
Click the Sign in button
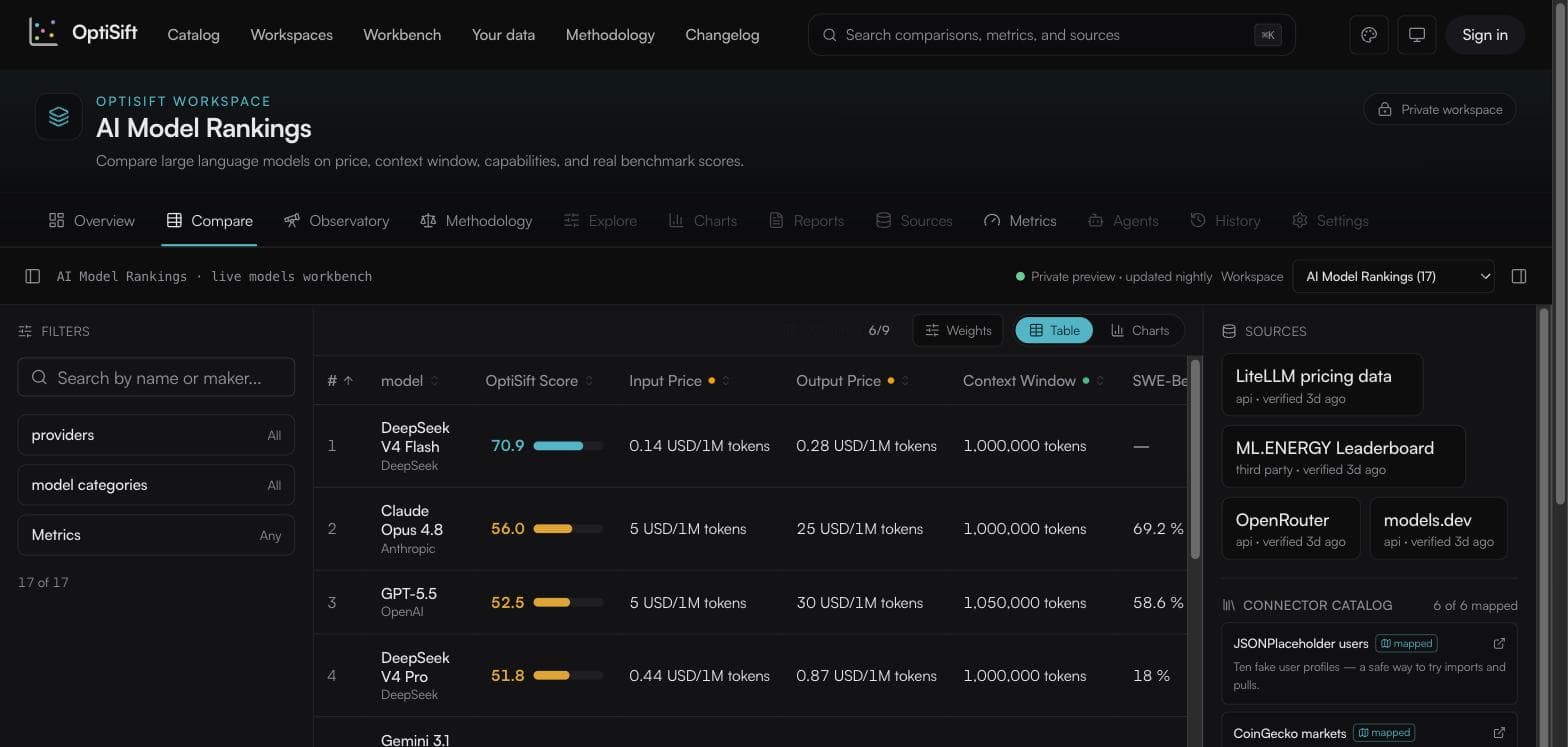[x=1485, y=35]
